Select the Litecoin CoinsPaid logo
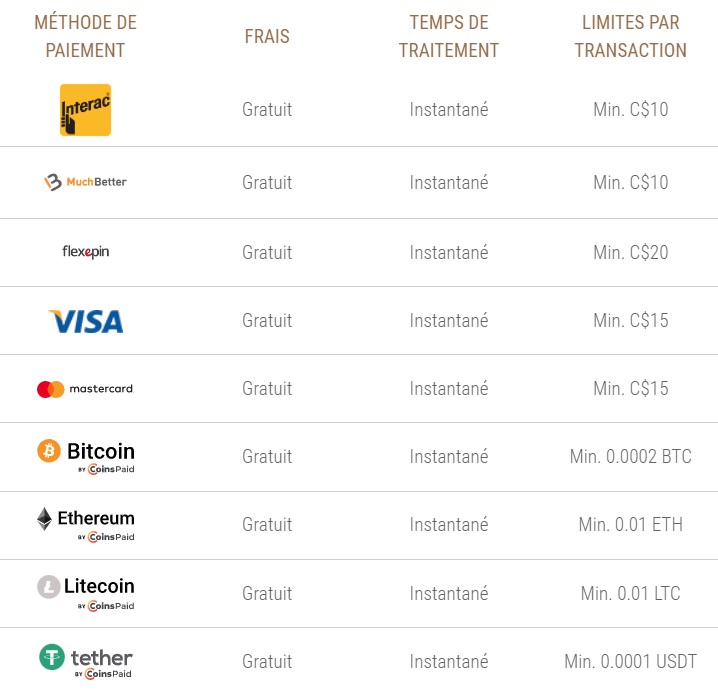This screenshot has width=718, height=694. [86, 593]
